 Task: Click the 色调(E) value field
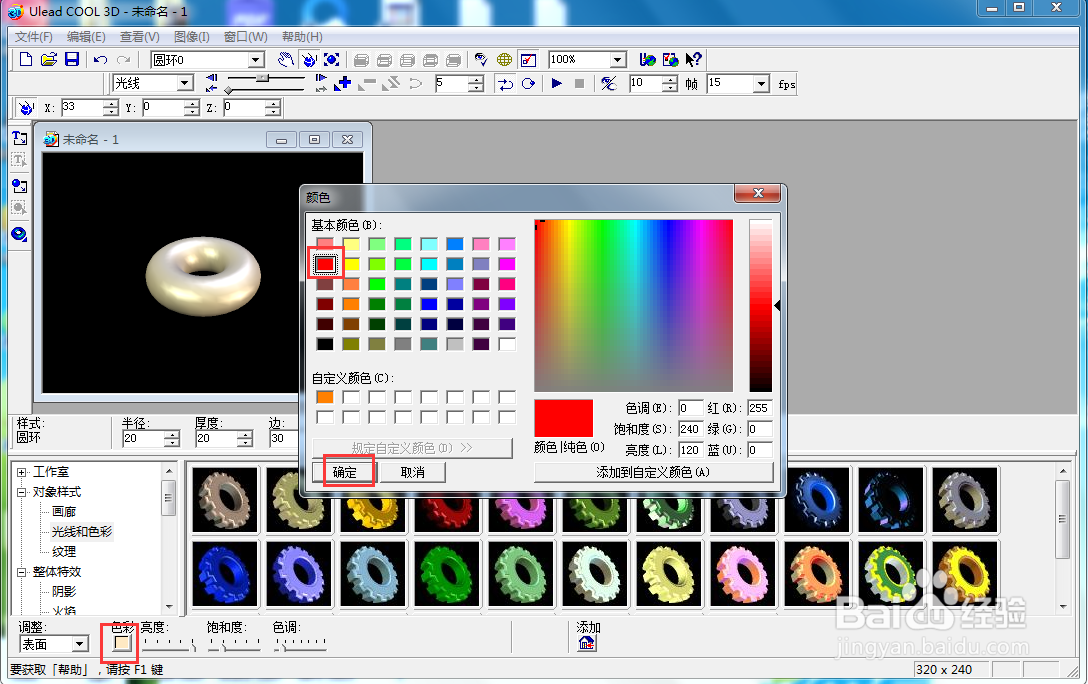(690, 408)
